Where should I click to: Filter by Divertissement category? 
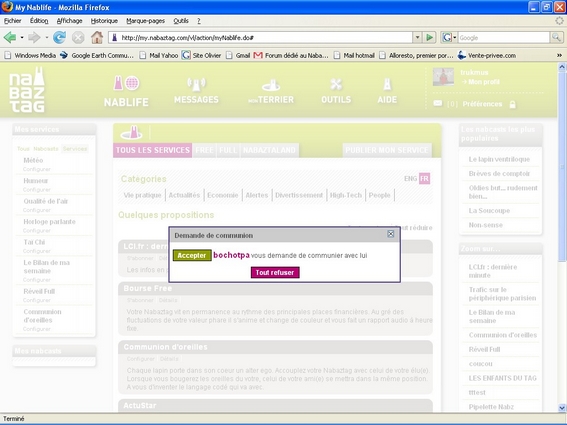point(299,195)
